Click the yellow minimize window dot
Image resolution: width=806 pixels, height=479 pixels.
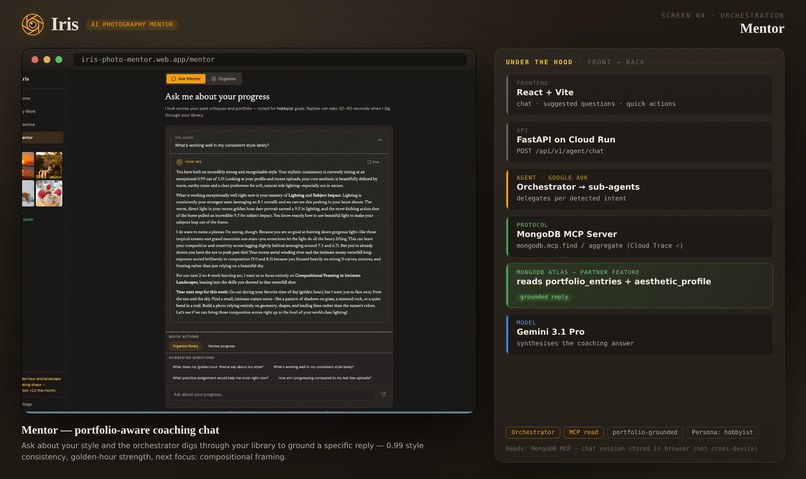coord(47,60)
